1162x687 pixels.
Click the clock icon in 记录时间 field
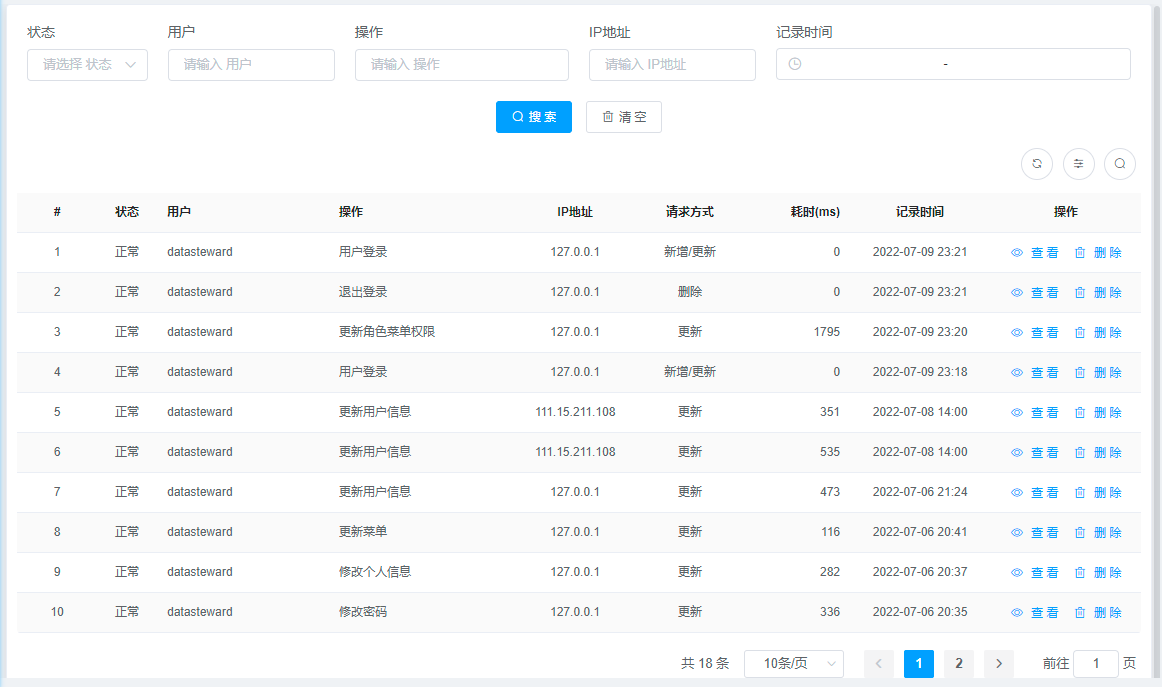(x=795, y=64)
